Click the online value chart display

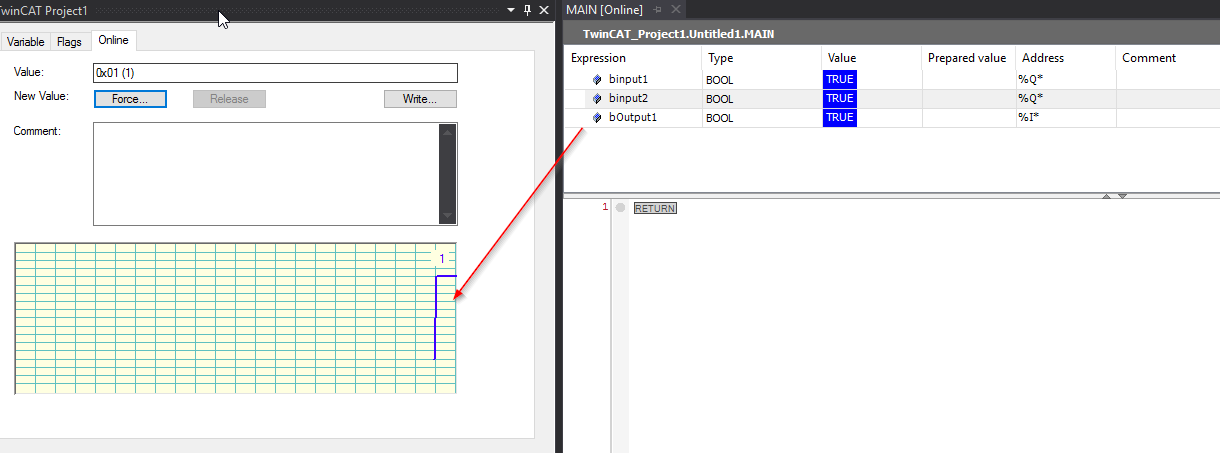point(236,318)
